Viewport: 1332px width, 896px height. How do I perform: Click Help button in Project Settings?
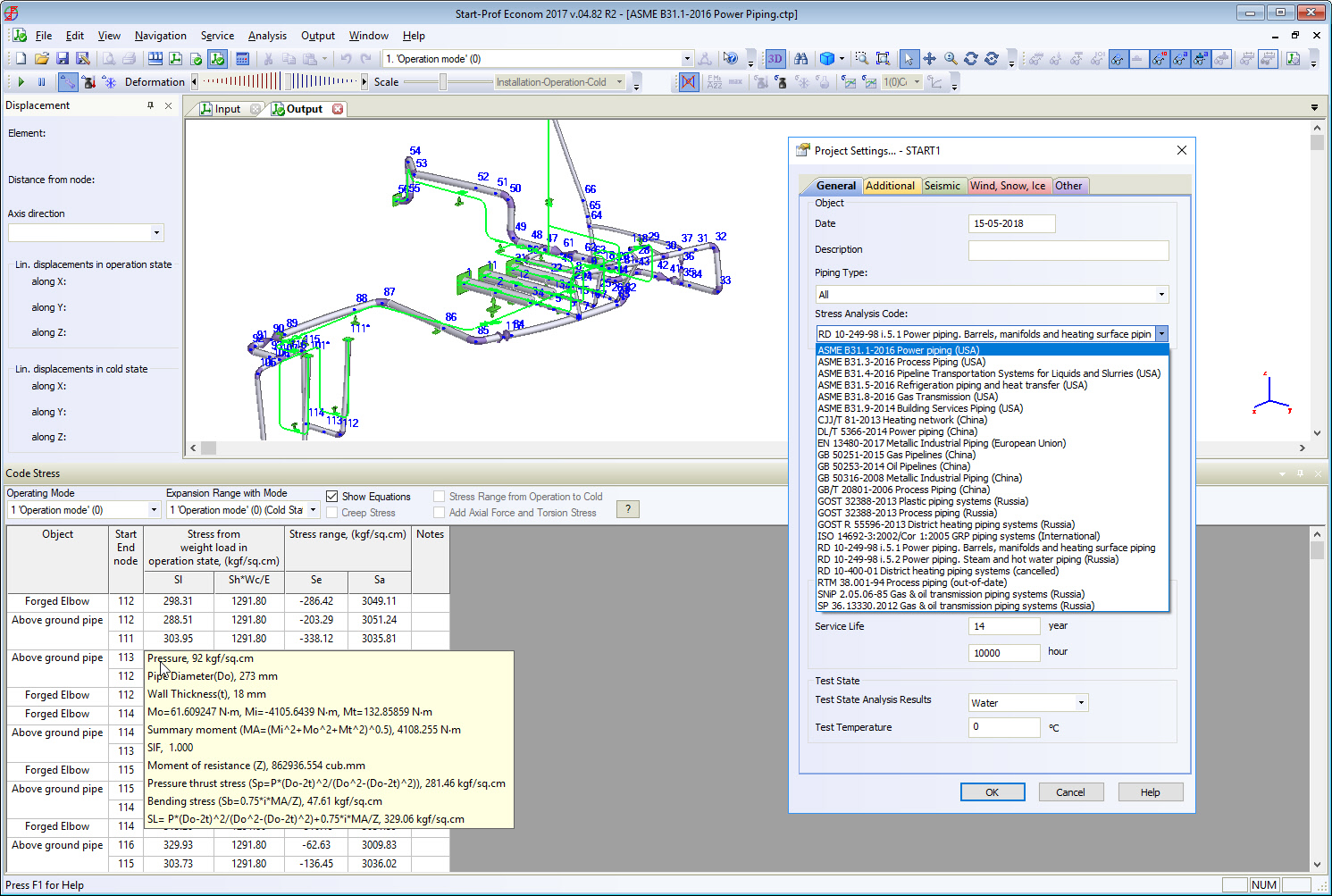[1151, 792]
